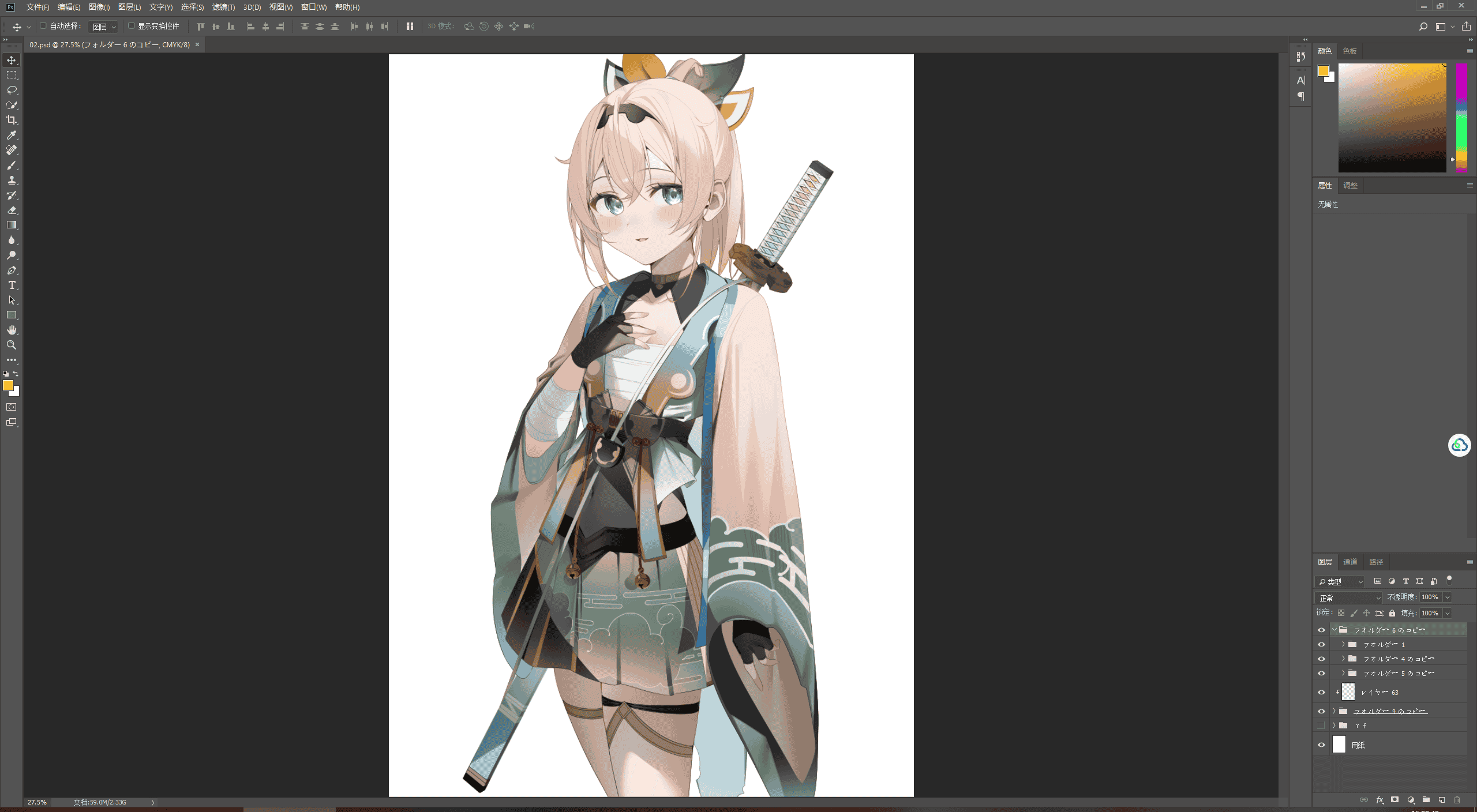
Task: Switch to the 通道 tab
Action: 1350,562
